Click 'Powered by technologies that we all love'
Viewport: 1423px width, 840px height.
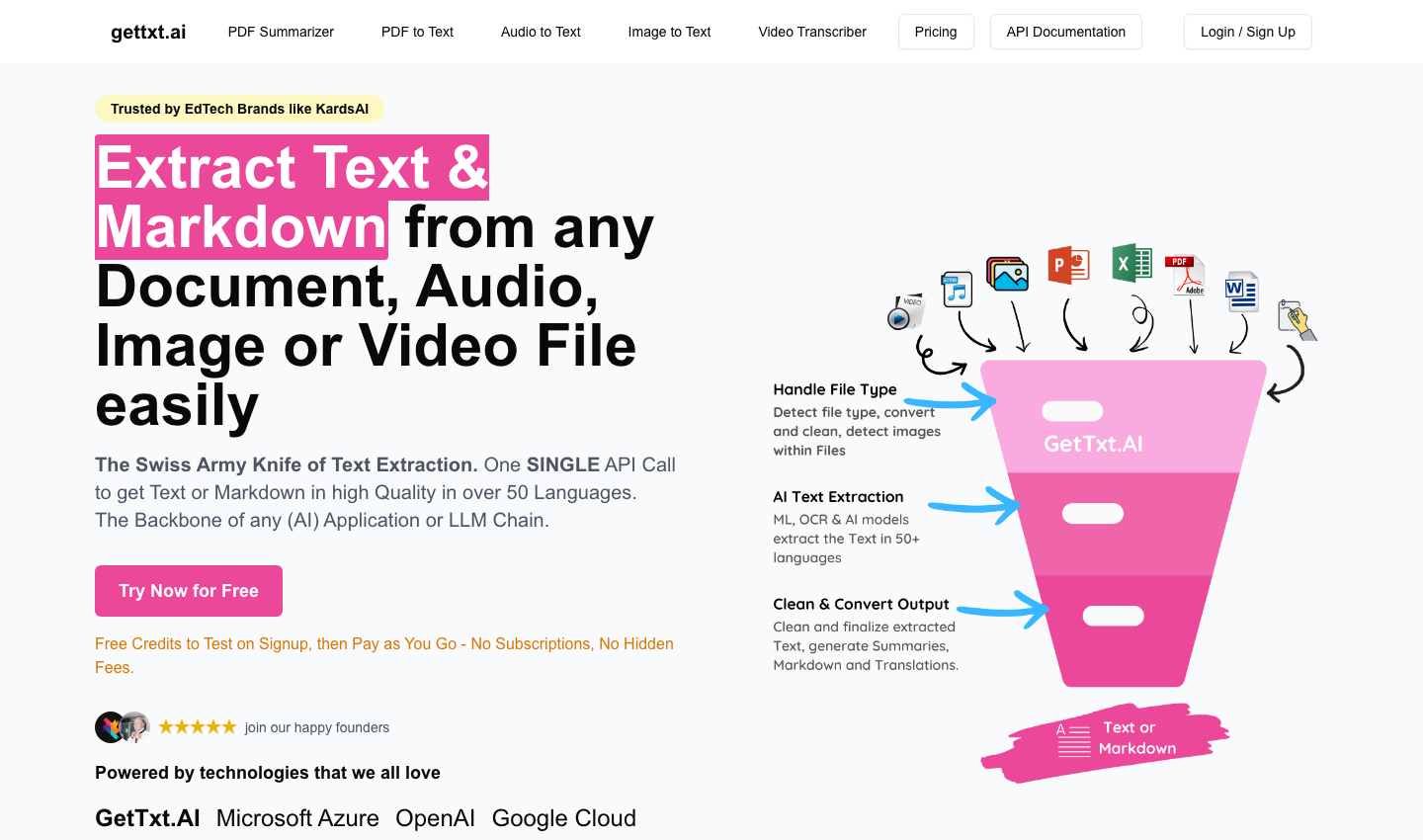point(268,773)
